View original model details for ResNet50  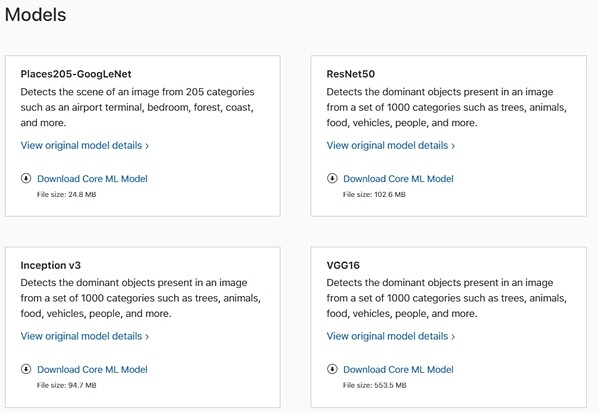click(390, 145)
